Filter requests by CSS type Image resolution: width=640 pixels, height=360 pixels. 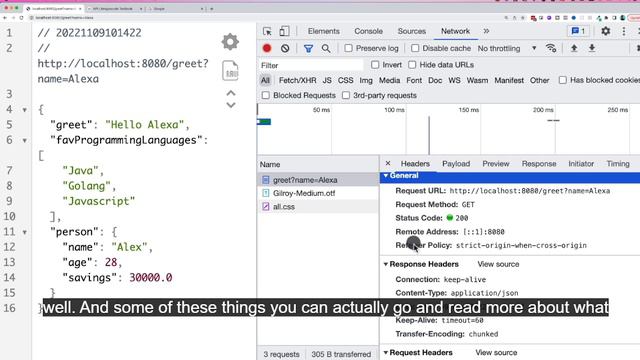[x=345, y=80]
